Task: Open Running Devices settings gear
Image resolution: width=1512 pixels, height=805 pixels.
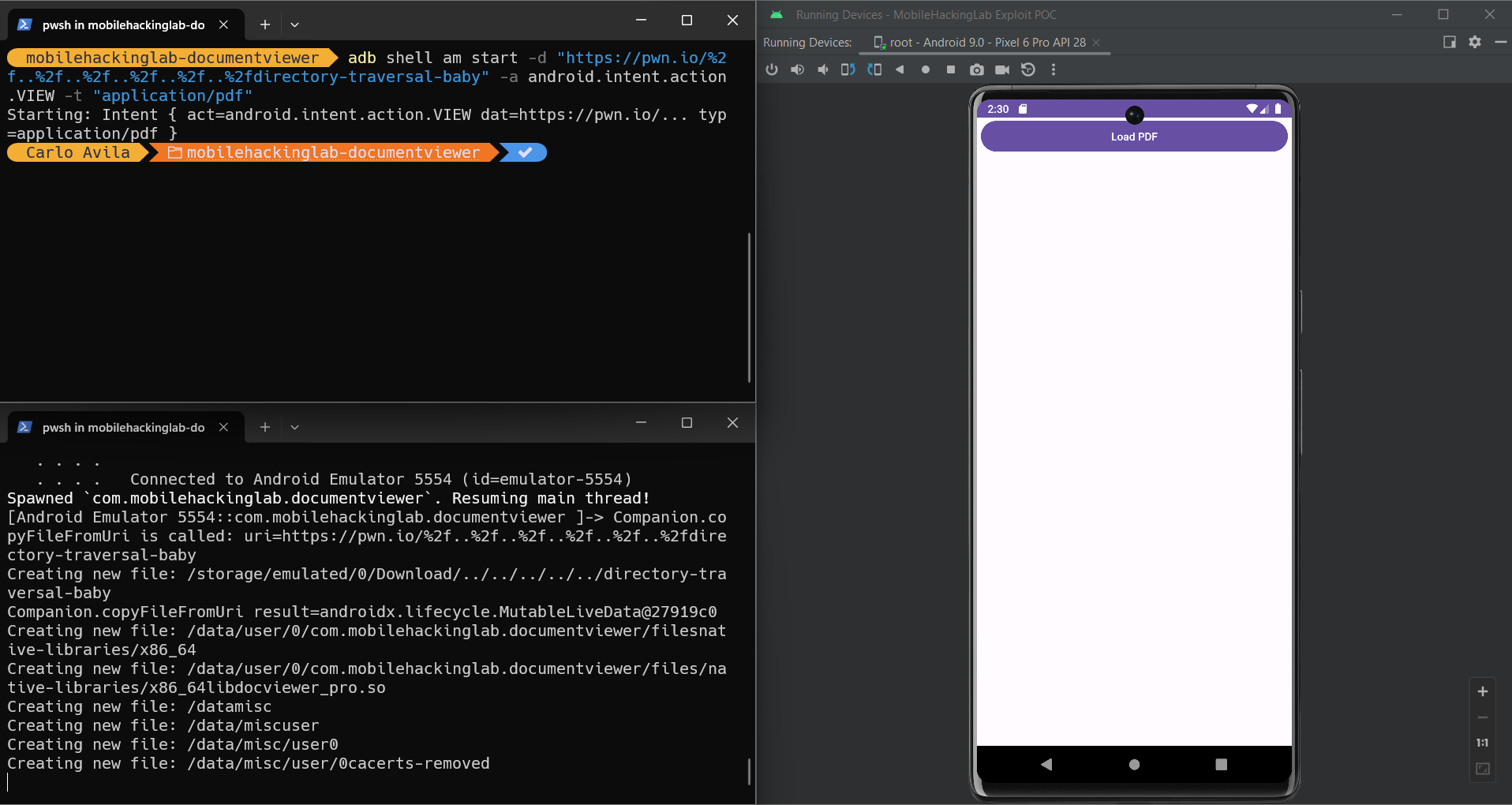Action: 1475,42
